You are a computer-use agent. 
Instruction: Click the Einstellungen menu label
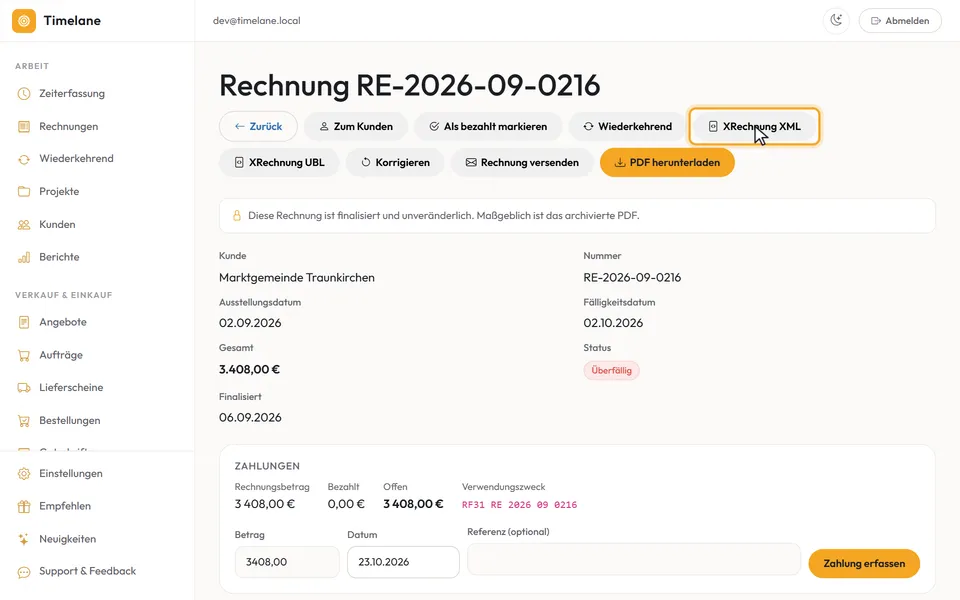click(70, 474)
